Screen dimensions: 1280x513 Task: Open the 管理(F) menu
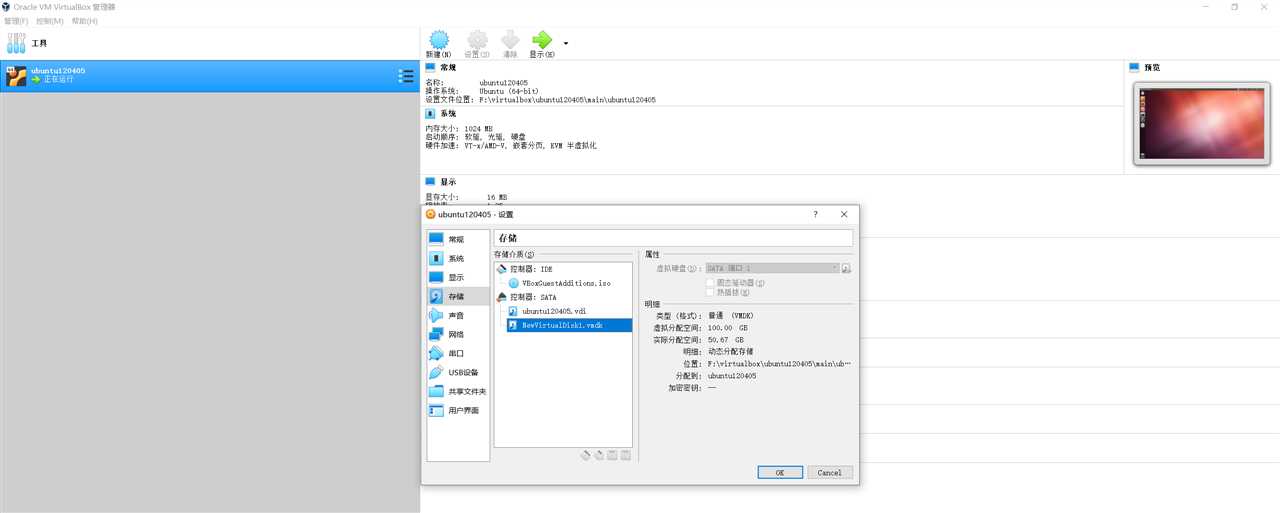point(16,21)
